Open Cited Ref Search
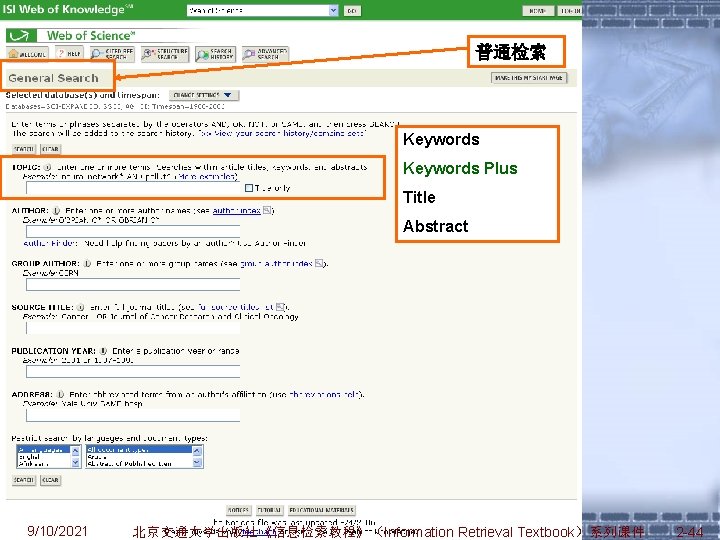 [112, 54]
